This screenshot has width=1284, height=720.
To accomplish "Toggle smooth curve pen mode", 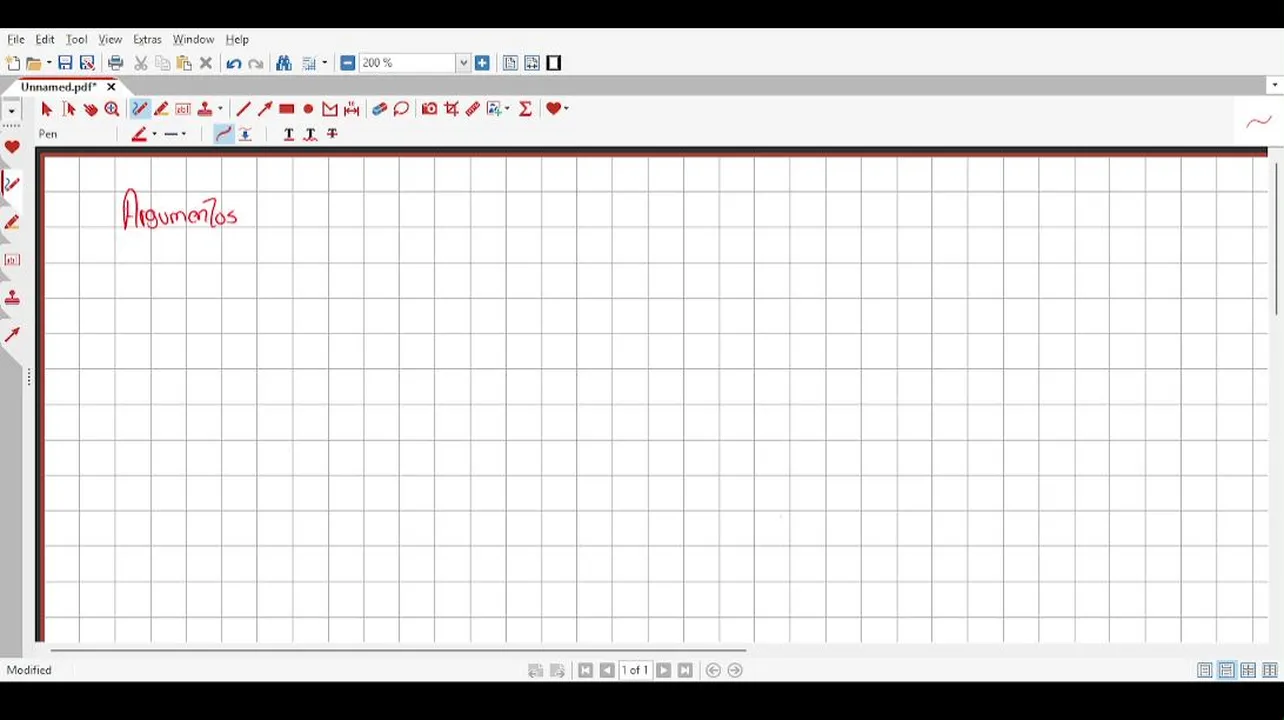I will click(224, 134).
